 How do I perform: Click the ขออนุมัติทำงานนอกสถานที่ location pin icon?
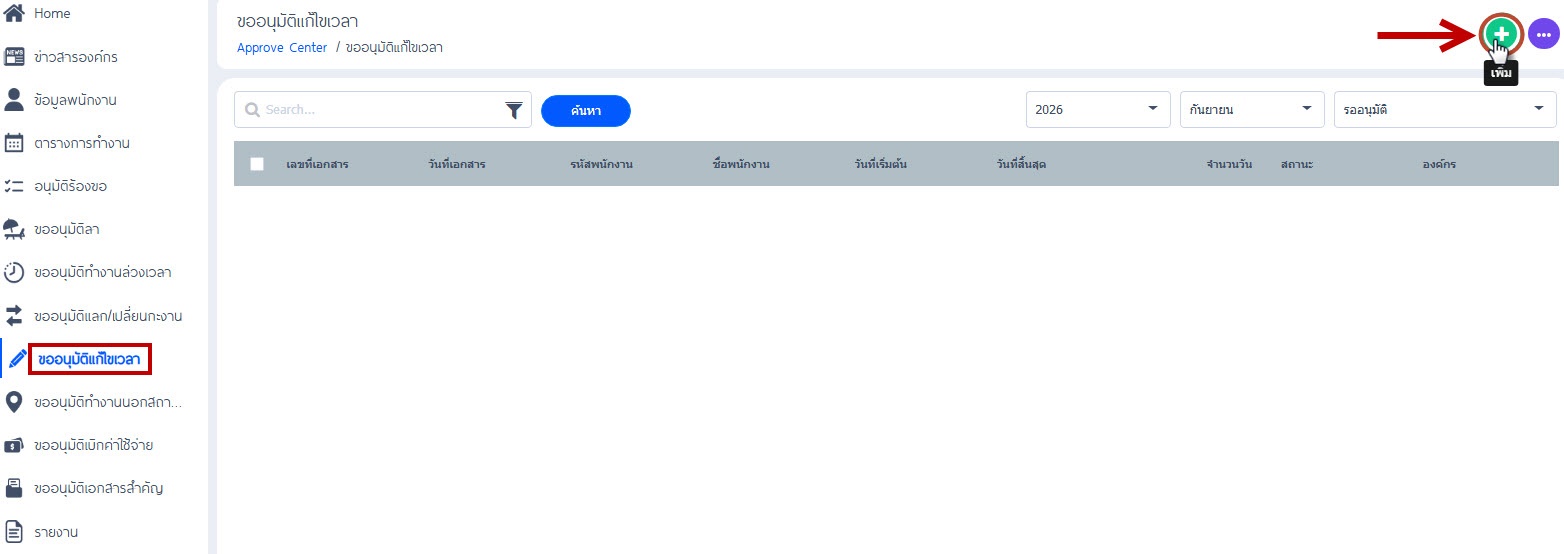14,402
